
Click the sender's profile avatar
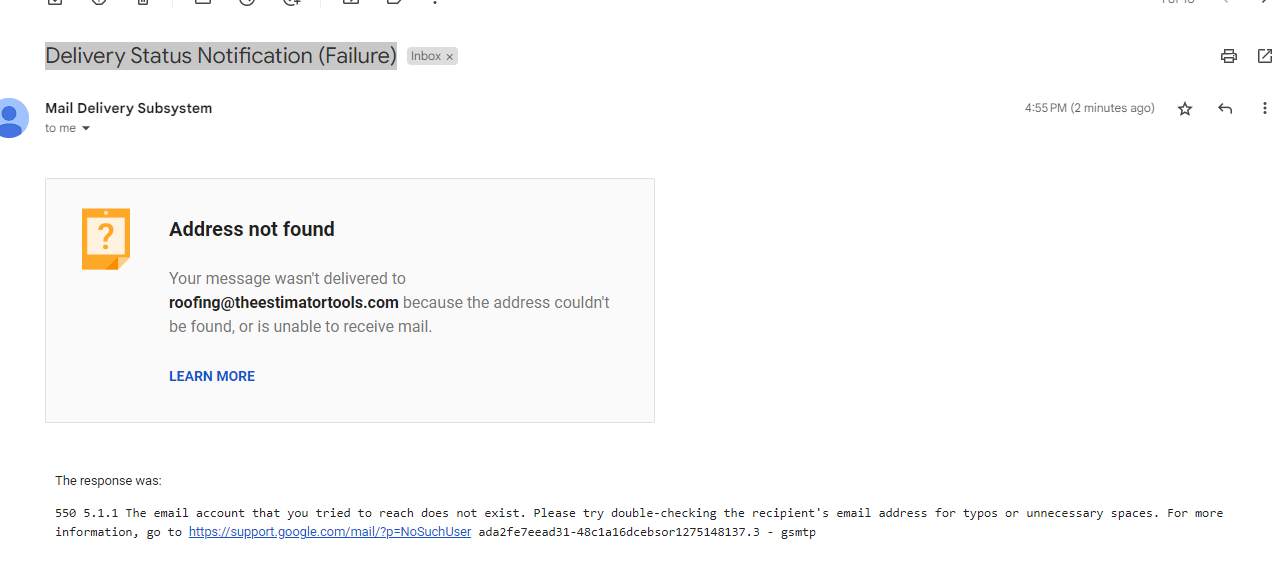pos(11,117)
